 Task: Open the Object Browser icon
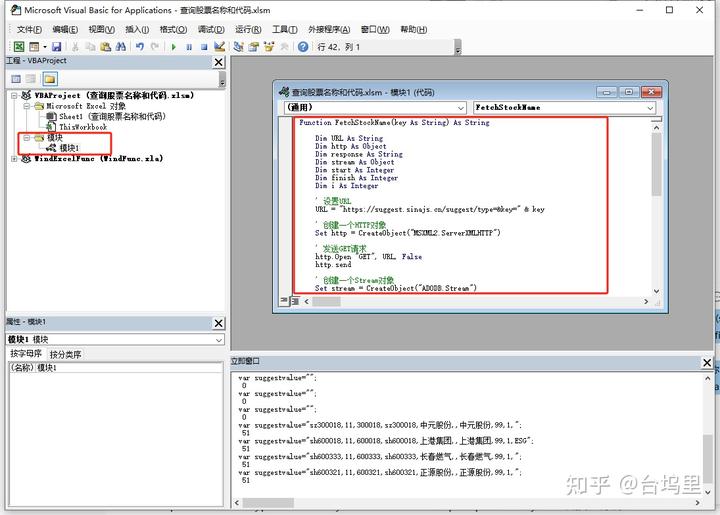pyautogui.click(x=269, y=46)
